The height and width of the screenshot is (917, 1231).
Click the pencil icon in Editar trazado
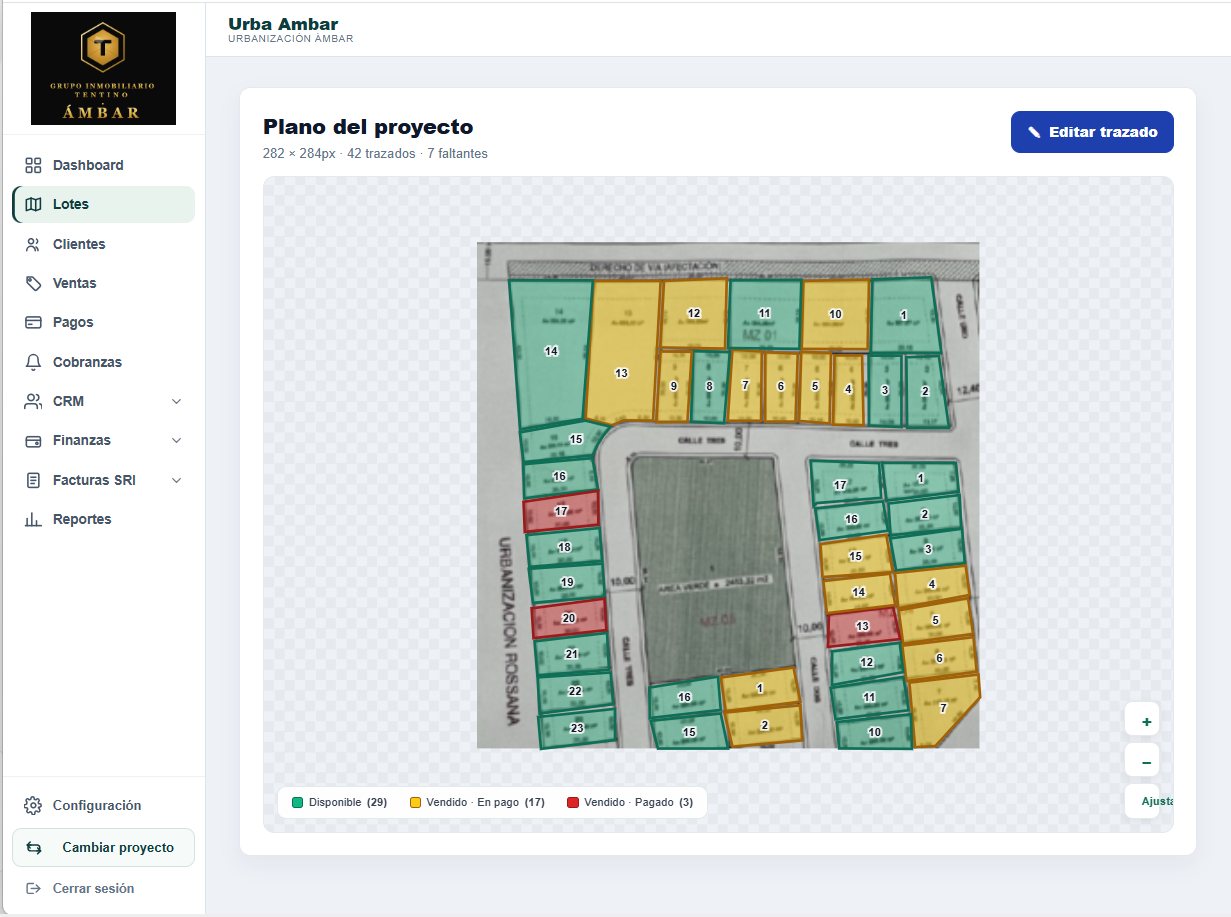click(x=1034, y=132)
